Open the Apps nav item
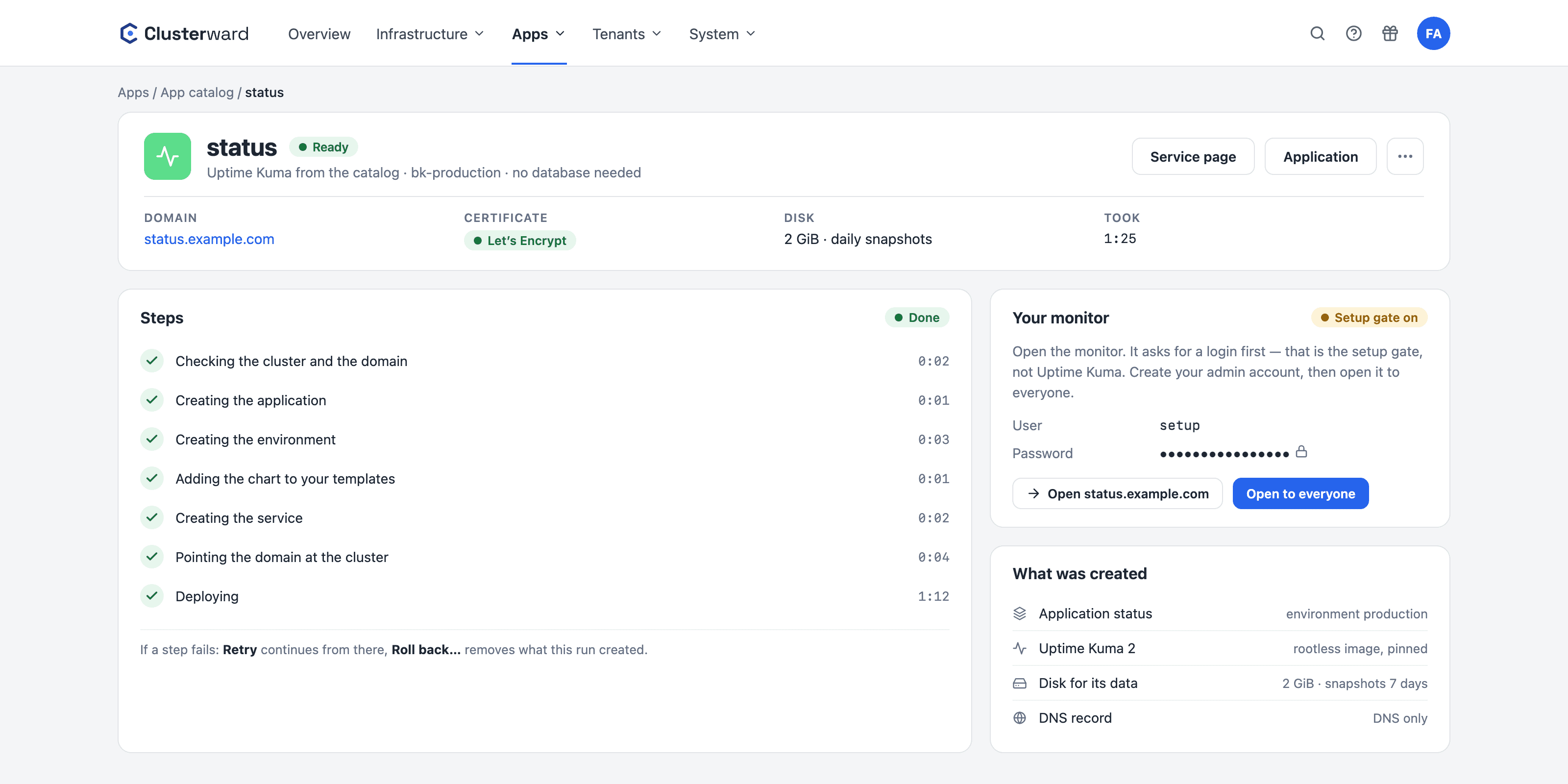The height and width of the screenshot is (784, 1568). click(539, 34)
